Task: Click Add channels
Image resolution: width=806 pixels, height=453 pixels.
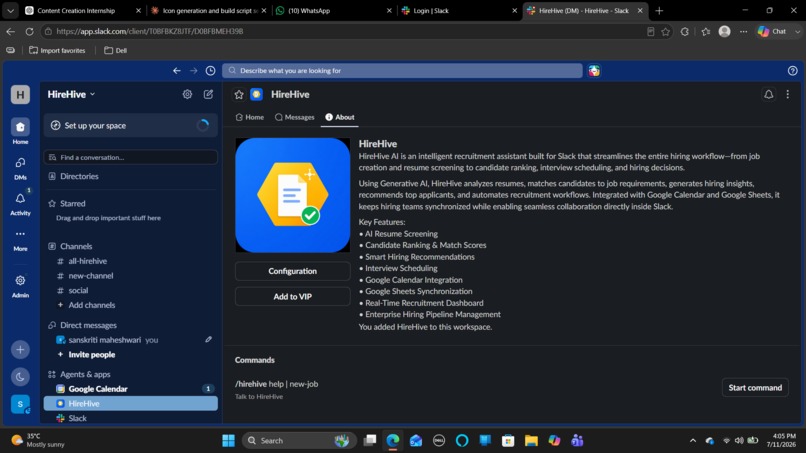Action: click(91, 305)
